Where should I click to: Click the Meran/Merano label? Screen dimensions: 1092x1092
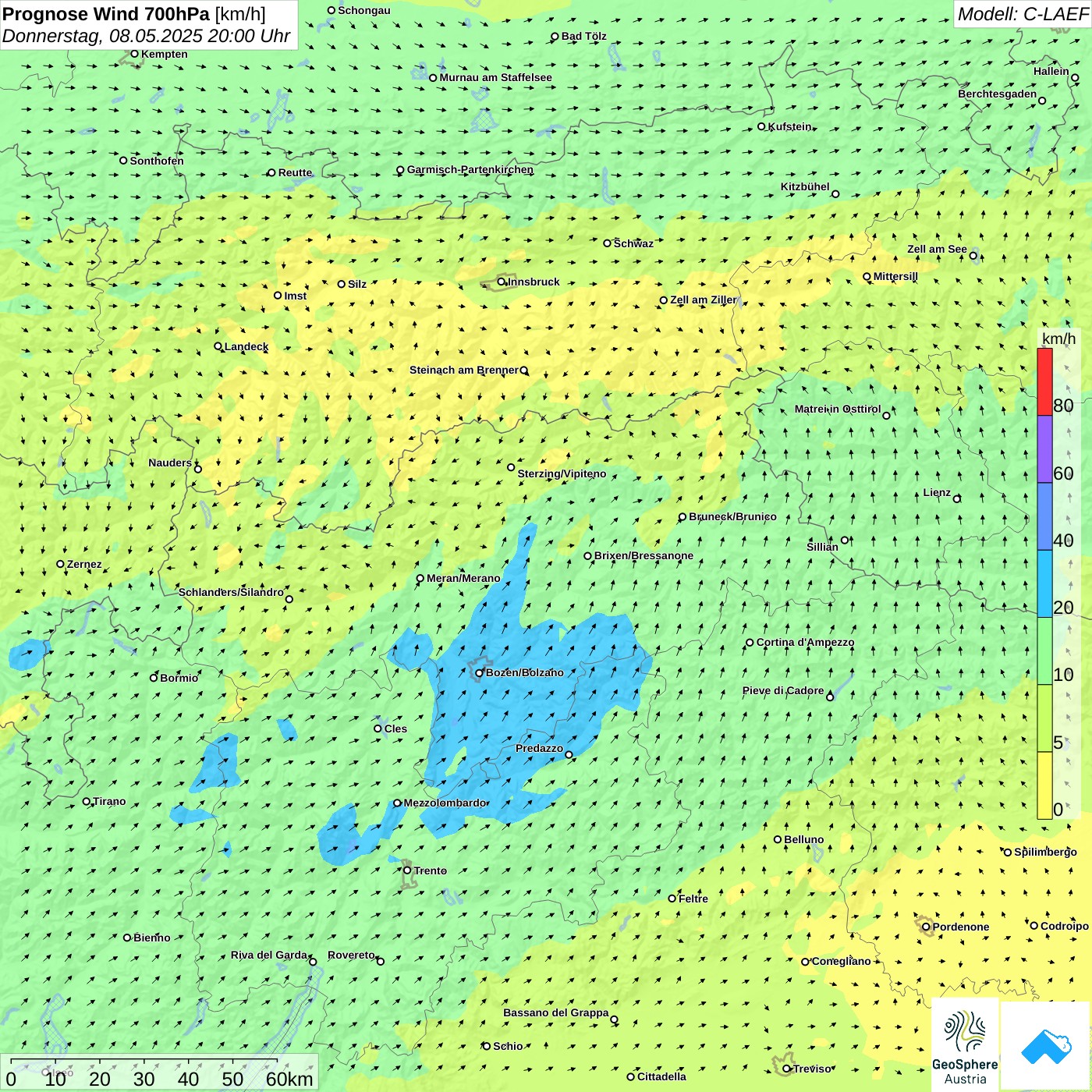click(x=463, y=578)
